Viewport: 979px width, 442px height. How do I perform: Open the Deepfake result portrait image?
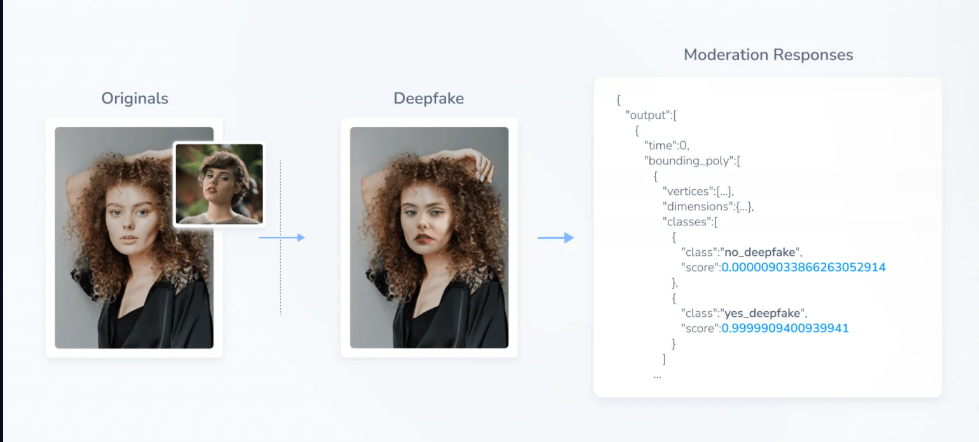[429, 237]
